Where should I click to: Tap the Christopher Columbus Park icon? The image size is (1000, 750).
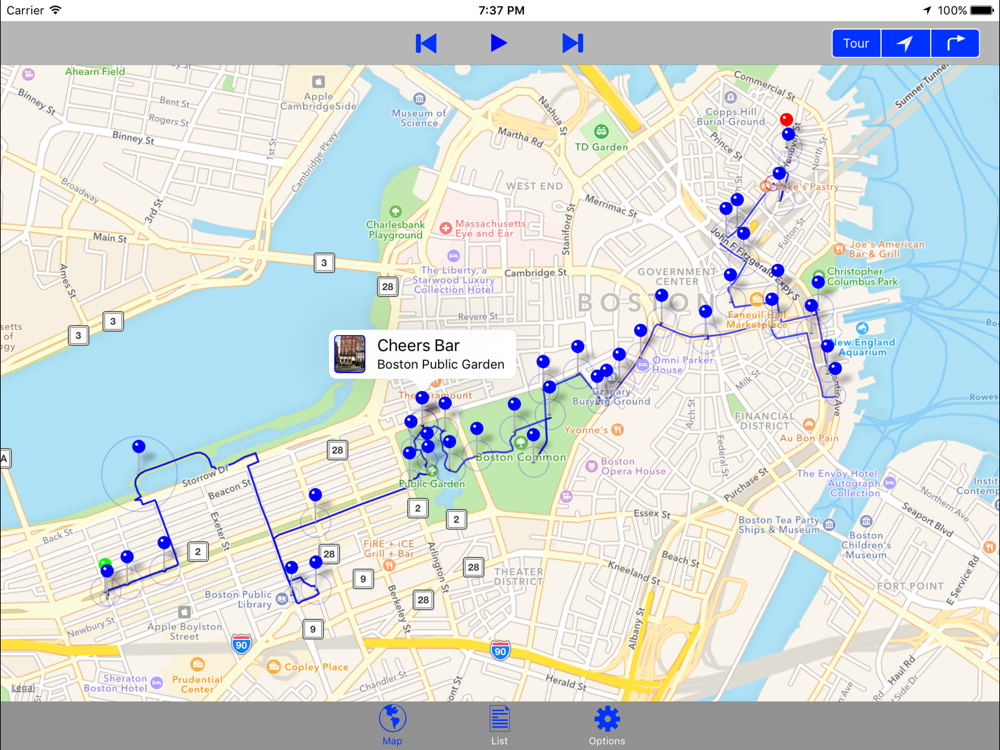[x=819, y=275]
